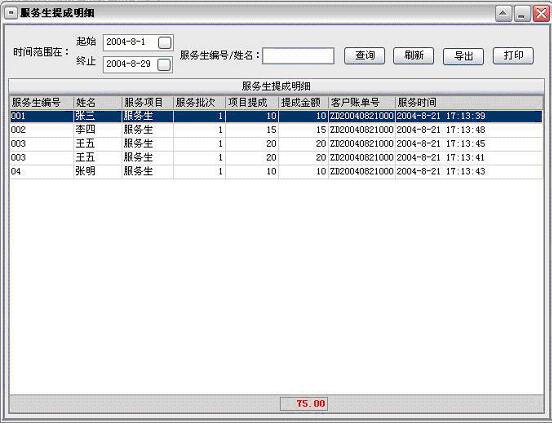Select the 张明 row with number 04
The width and height of the screenshot is (552, 424).
pyautogui.click(x=276, y=172)
